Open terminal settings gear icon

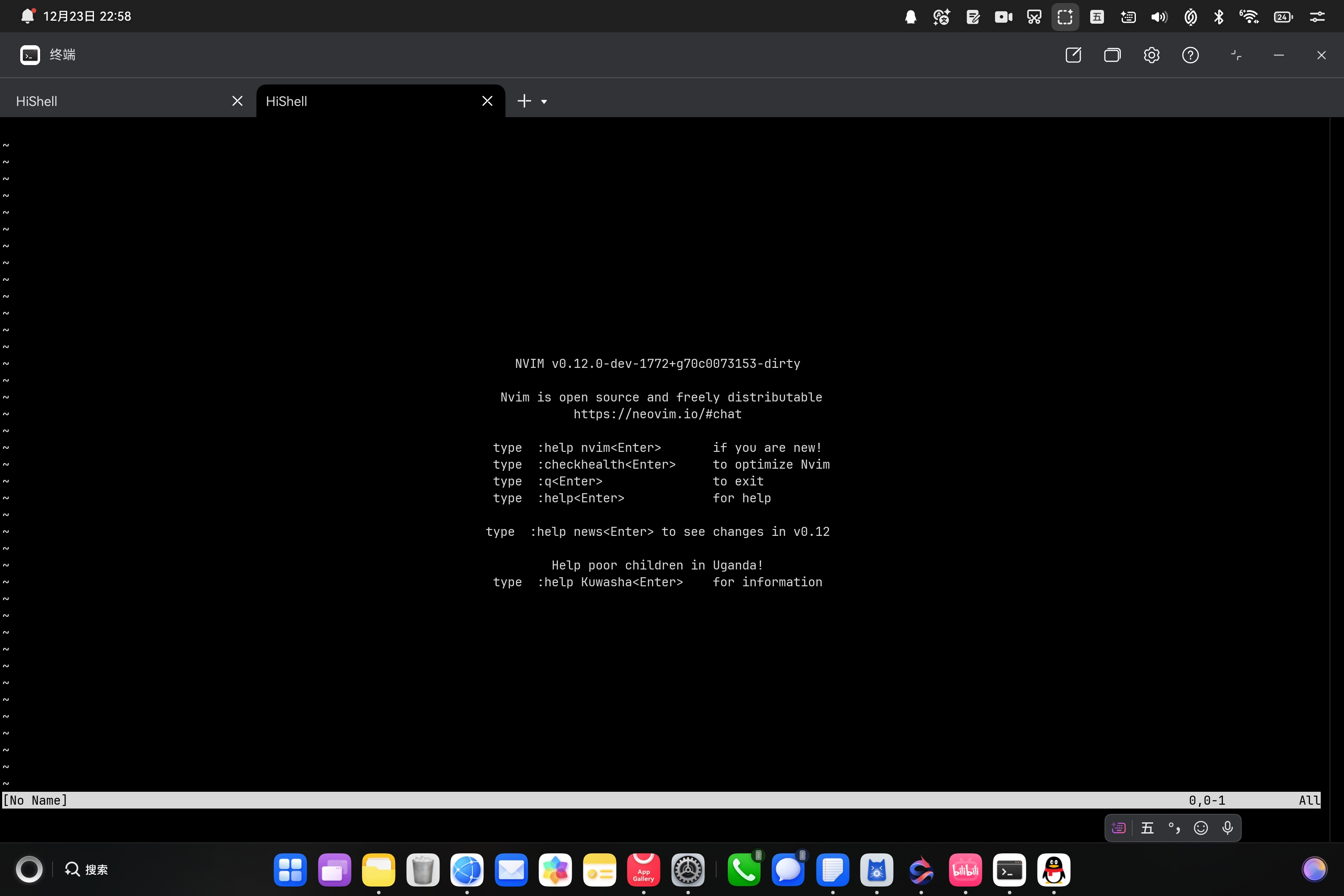pyautogui.click(x=1151, y=55)
